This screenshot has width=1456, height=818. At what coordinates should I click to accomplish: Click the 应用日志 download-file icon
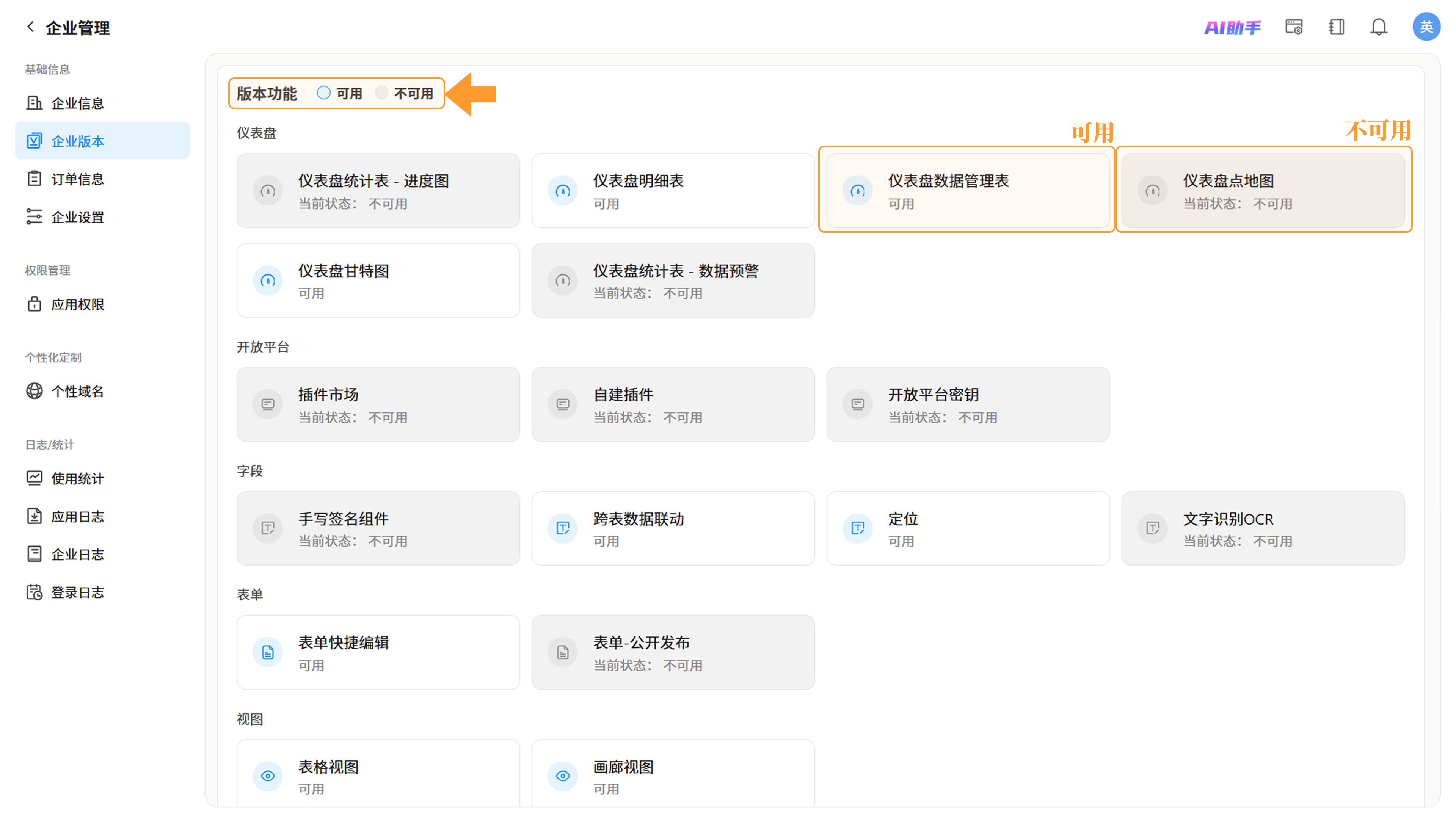pyautogui.click(x=35, y=516)
